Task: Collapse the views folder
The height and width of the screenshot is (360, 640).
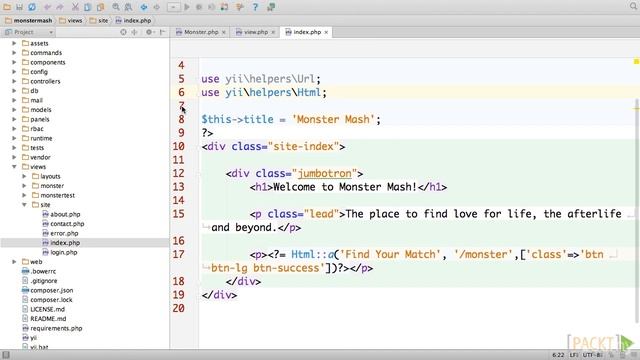Action: tap(14, 167)
